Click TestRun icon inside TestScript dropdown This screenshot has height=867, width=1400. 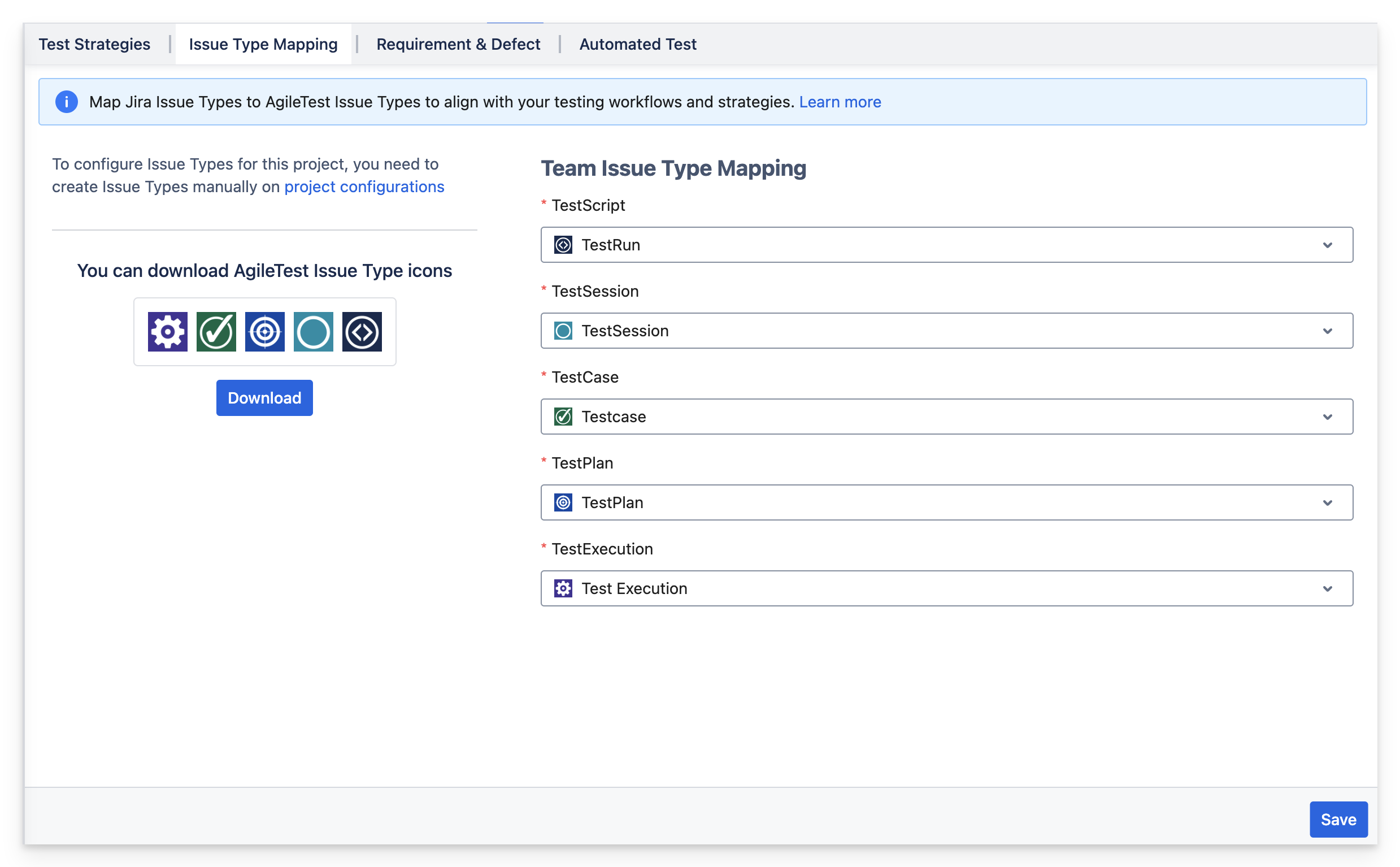[x=563, y=245]
